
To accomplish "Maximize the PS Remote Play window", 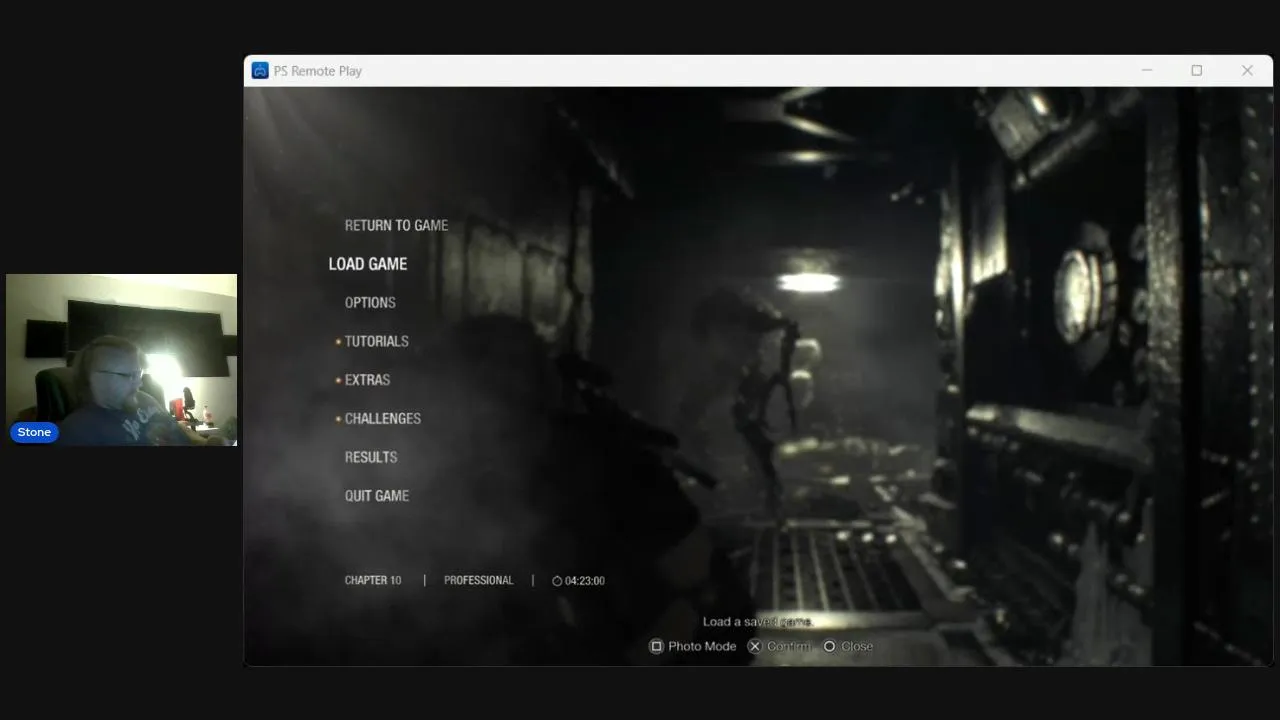I will pyautogui.click(x=1196, y=71).
